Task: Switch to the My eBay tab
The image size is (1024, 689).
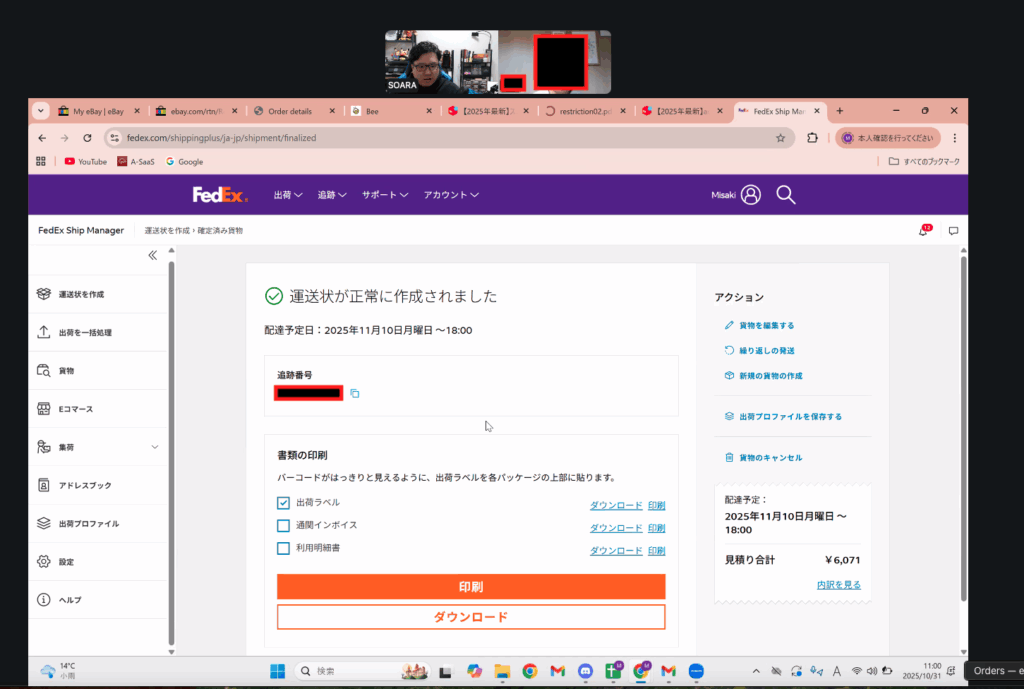Action: click(x=97, y=111)
